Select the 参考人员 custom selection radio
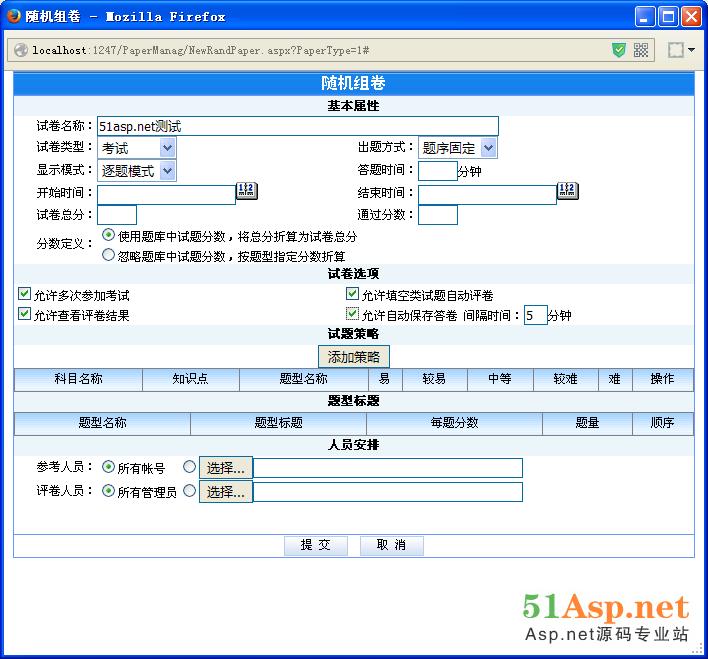708x659 pixels. click(x=190, y=467)
